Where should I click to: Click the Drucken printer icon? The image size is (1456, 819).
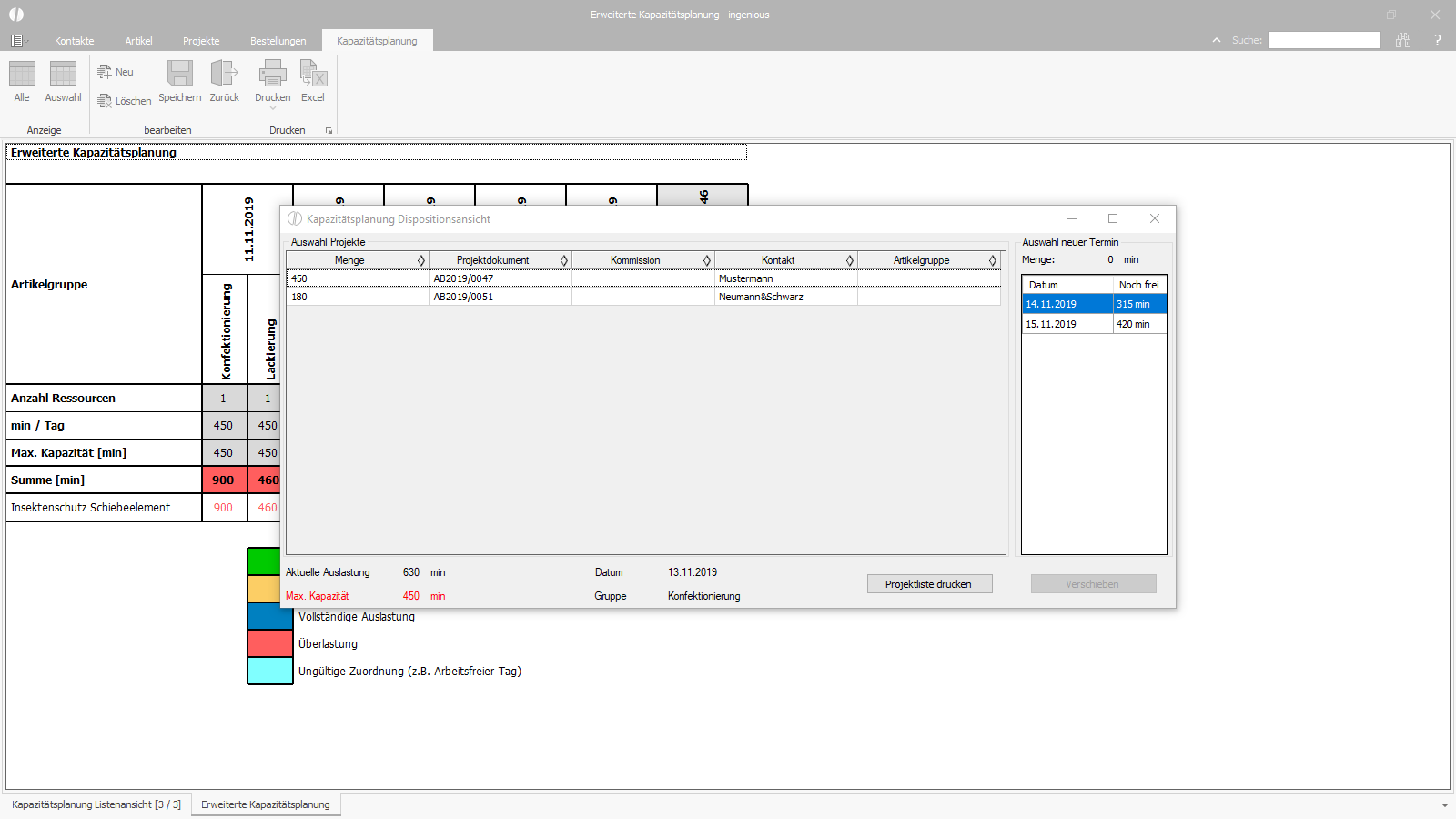tap(273, 73)
